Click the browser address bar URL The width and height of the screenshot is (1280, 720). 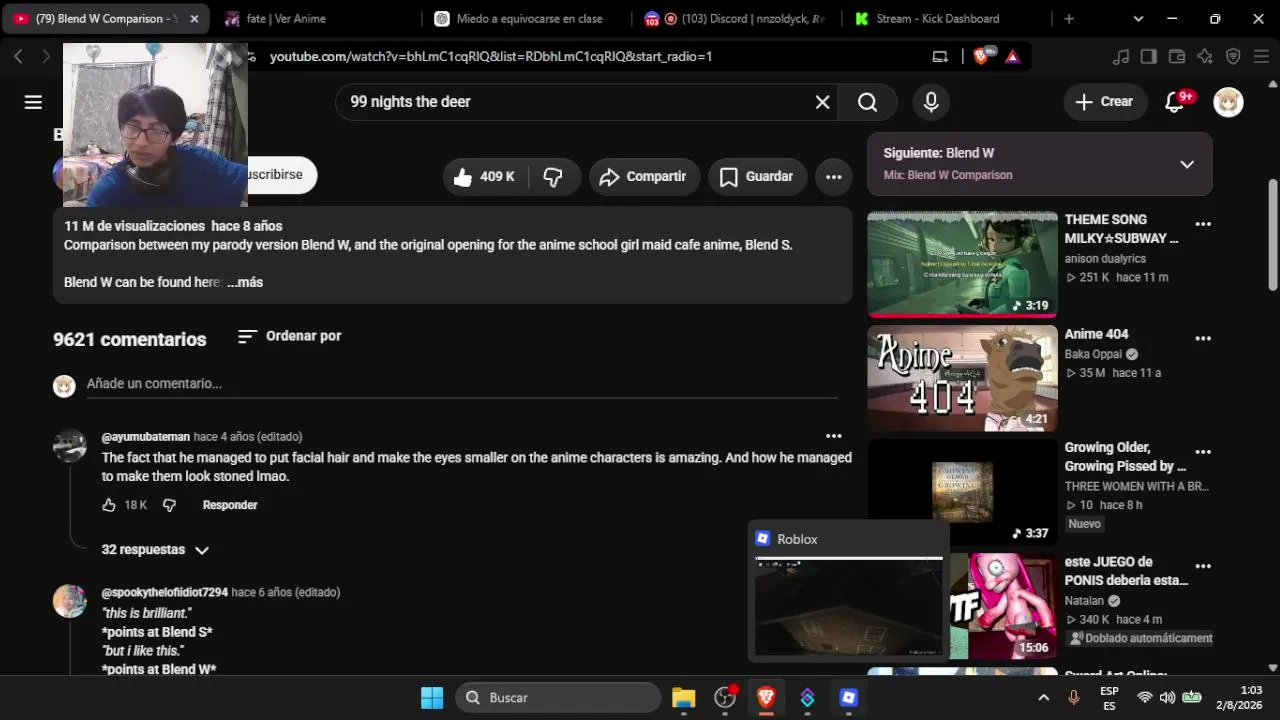click(491, 57)
